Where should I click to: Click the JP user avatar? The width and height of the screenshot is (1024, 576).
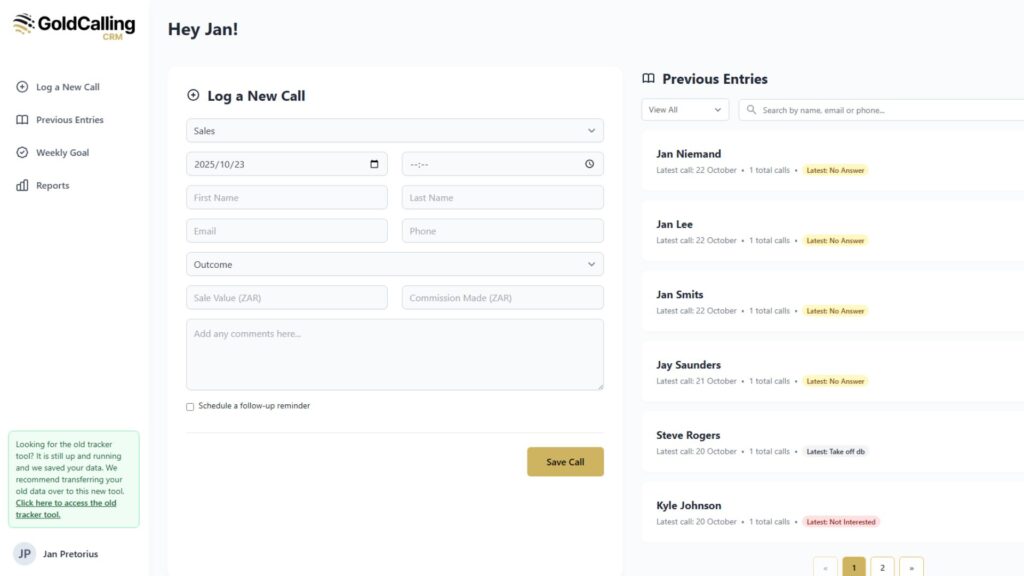pyautogui.click(x=25, y=553)
